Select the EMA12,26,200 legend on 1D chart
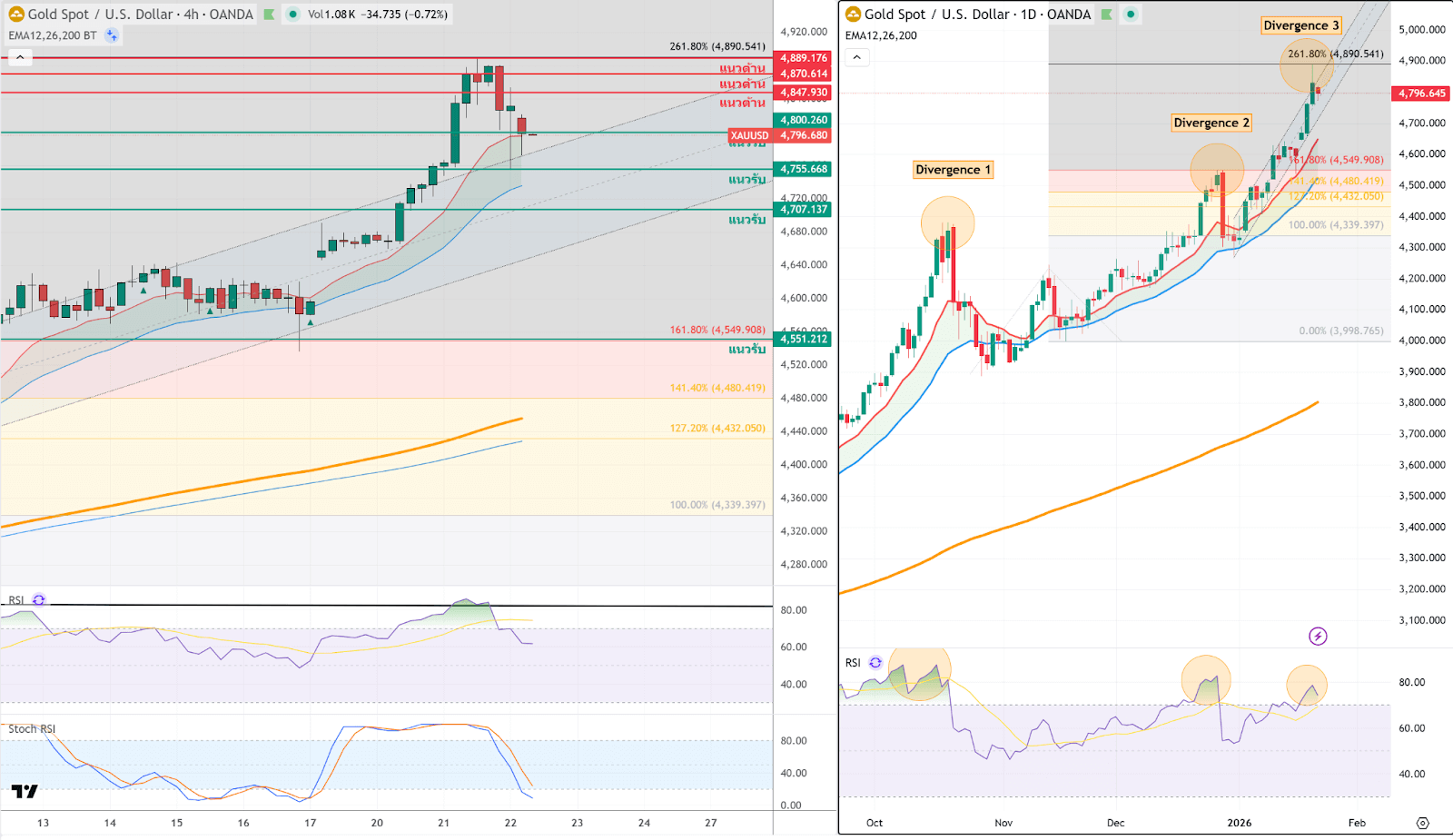1453x840 pixels. [x=881, y=35]
